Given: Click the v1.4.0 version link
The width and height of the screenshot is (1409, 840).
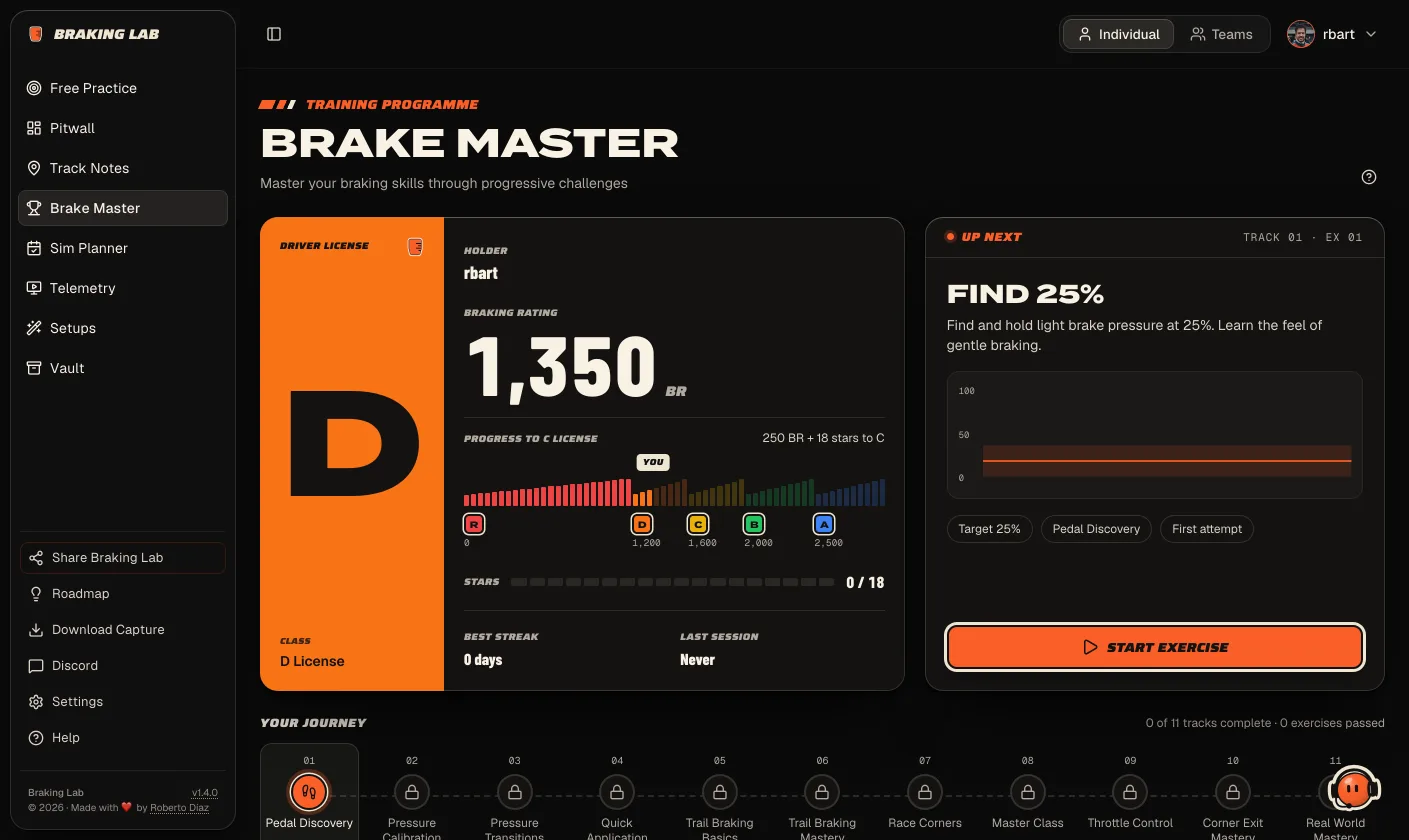Looking at the screenshot, I should click(x=205, y=793).
